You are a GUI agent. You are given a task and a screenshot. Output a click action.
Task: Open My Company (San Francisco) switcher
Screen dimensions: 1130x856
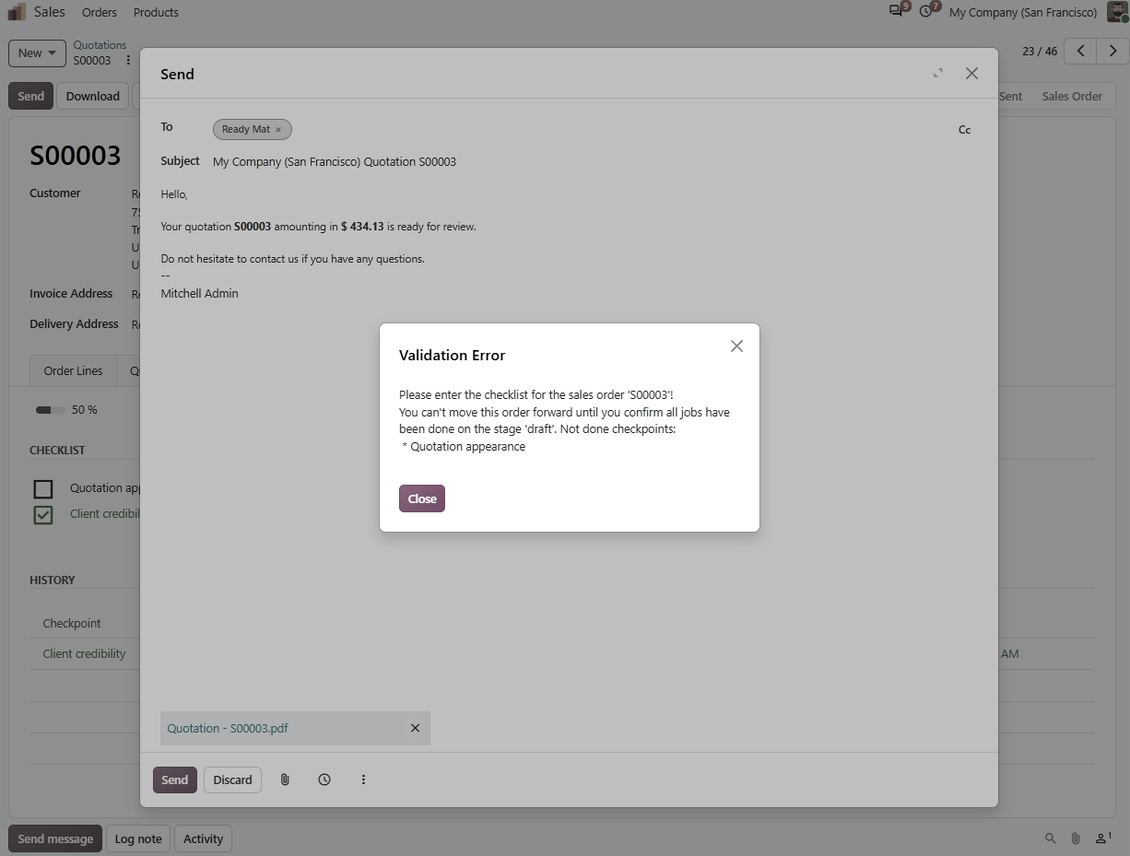(x=1023, y=12)
